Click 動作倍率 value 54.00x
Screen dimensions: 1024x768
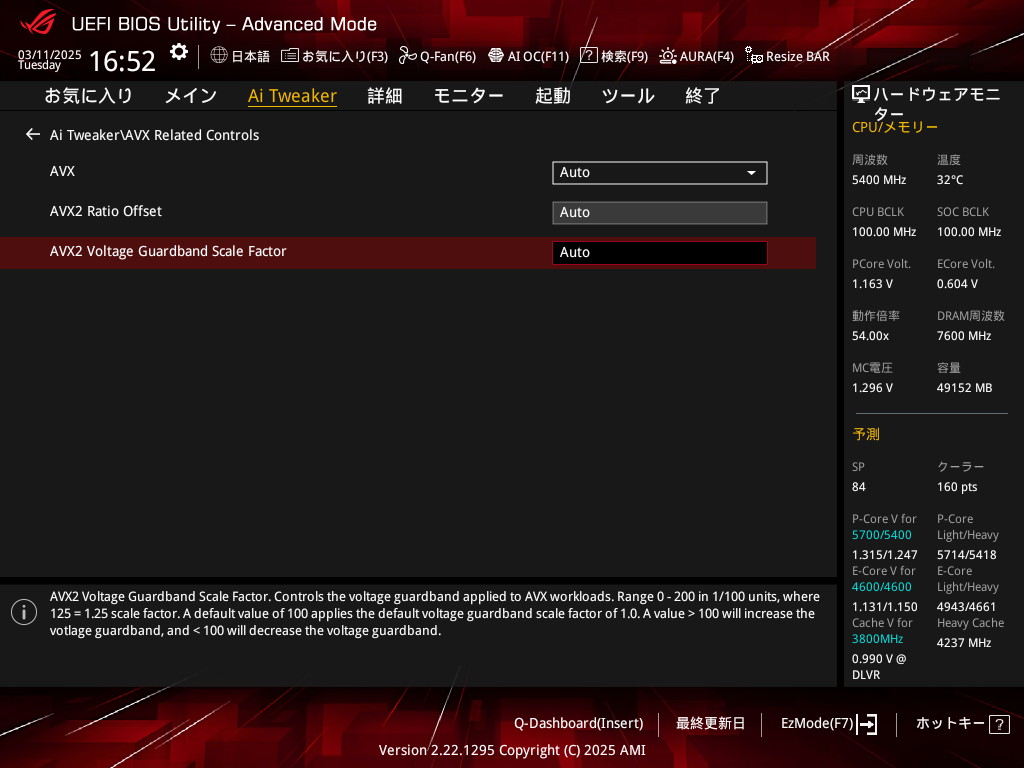coord(870,336)
